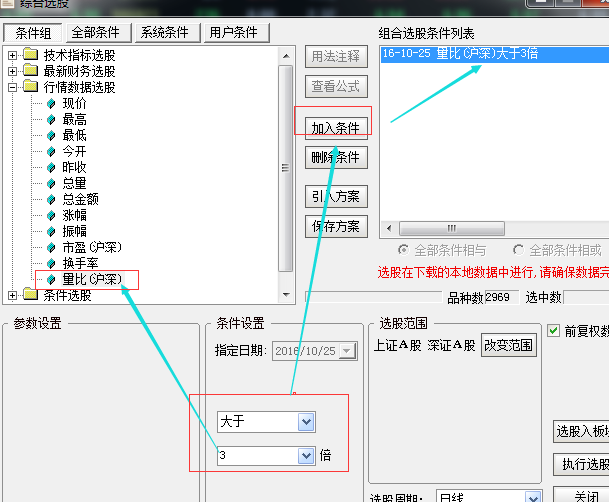Click the cube icon beside 市盈(沪深)
The image size is (609, 502).
click(51, 247)
